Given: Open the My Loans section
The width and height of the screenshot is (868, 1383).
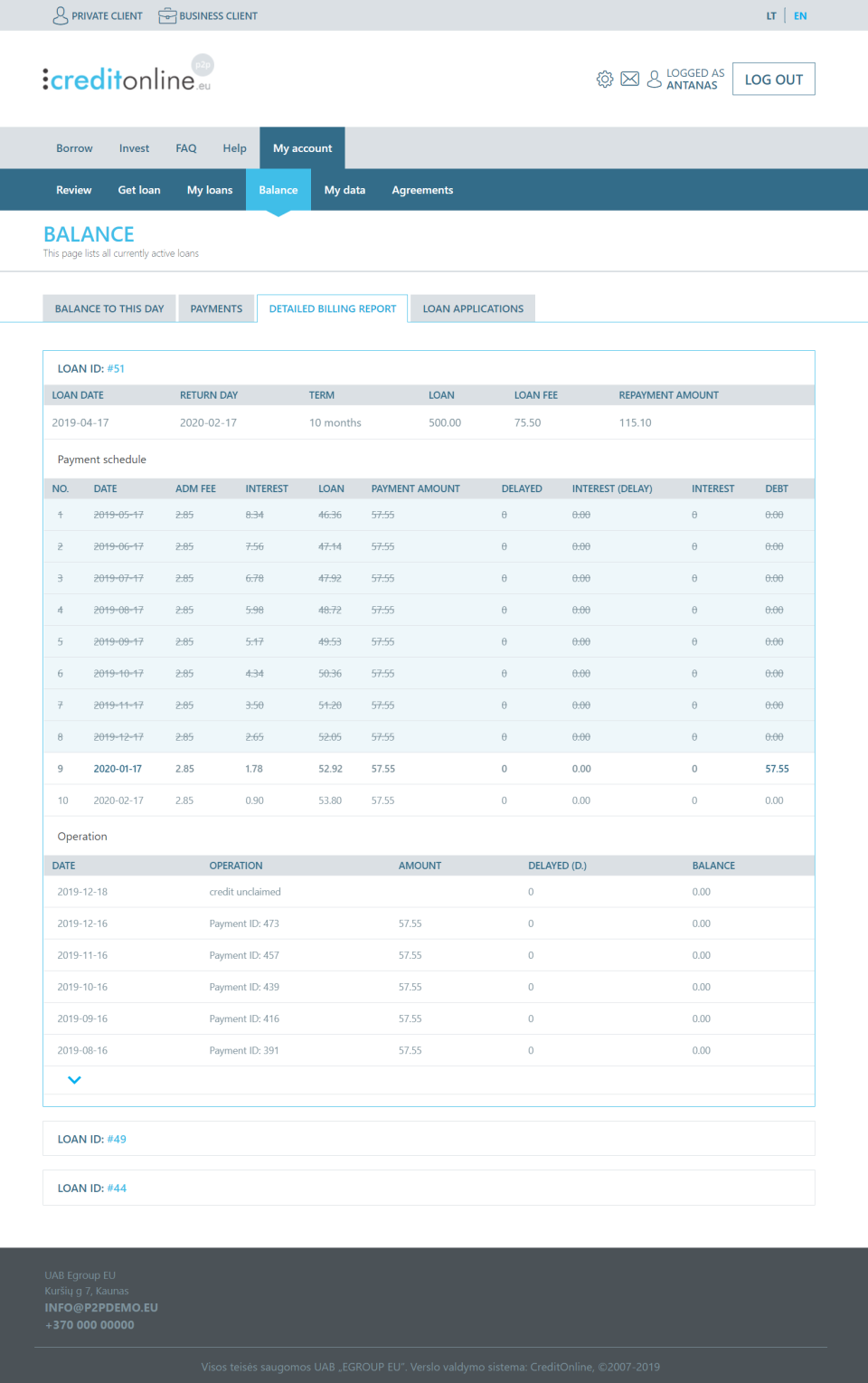Looking at the screenshot, I should pyautogui.click(x=209, y=189).
